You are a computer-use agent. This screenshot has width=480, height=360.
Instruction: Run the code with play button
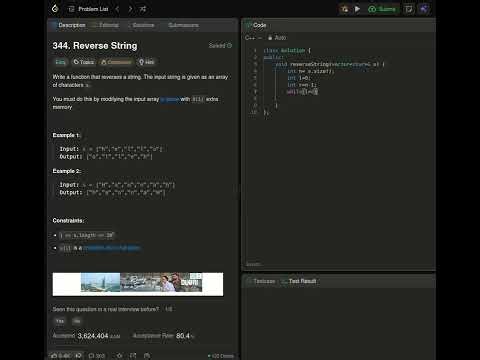pyautogui.click(x=357, y=9)
